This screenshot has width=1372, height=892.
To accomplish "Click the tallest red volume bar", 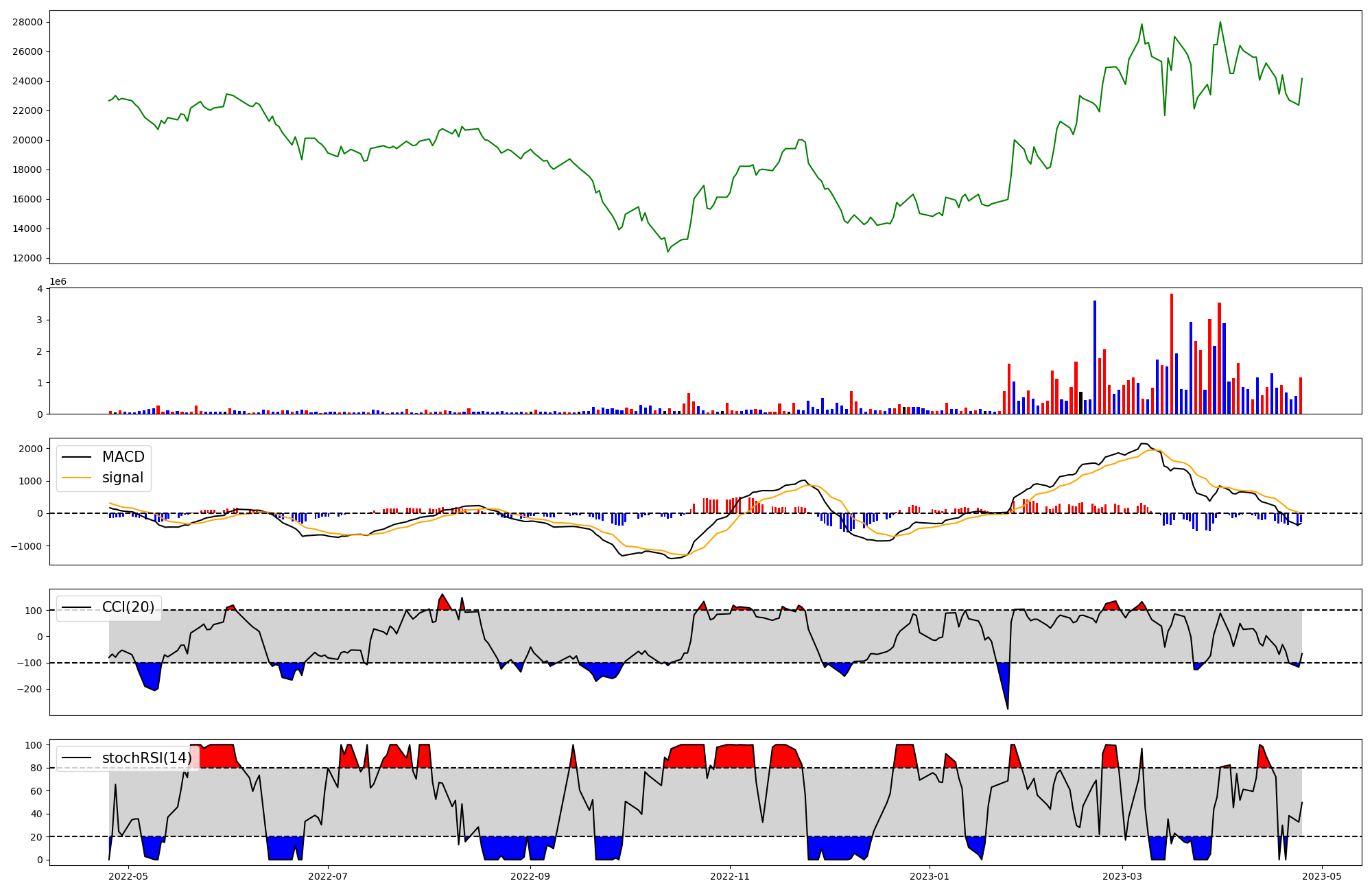I will (1172, 353).
